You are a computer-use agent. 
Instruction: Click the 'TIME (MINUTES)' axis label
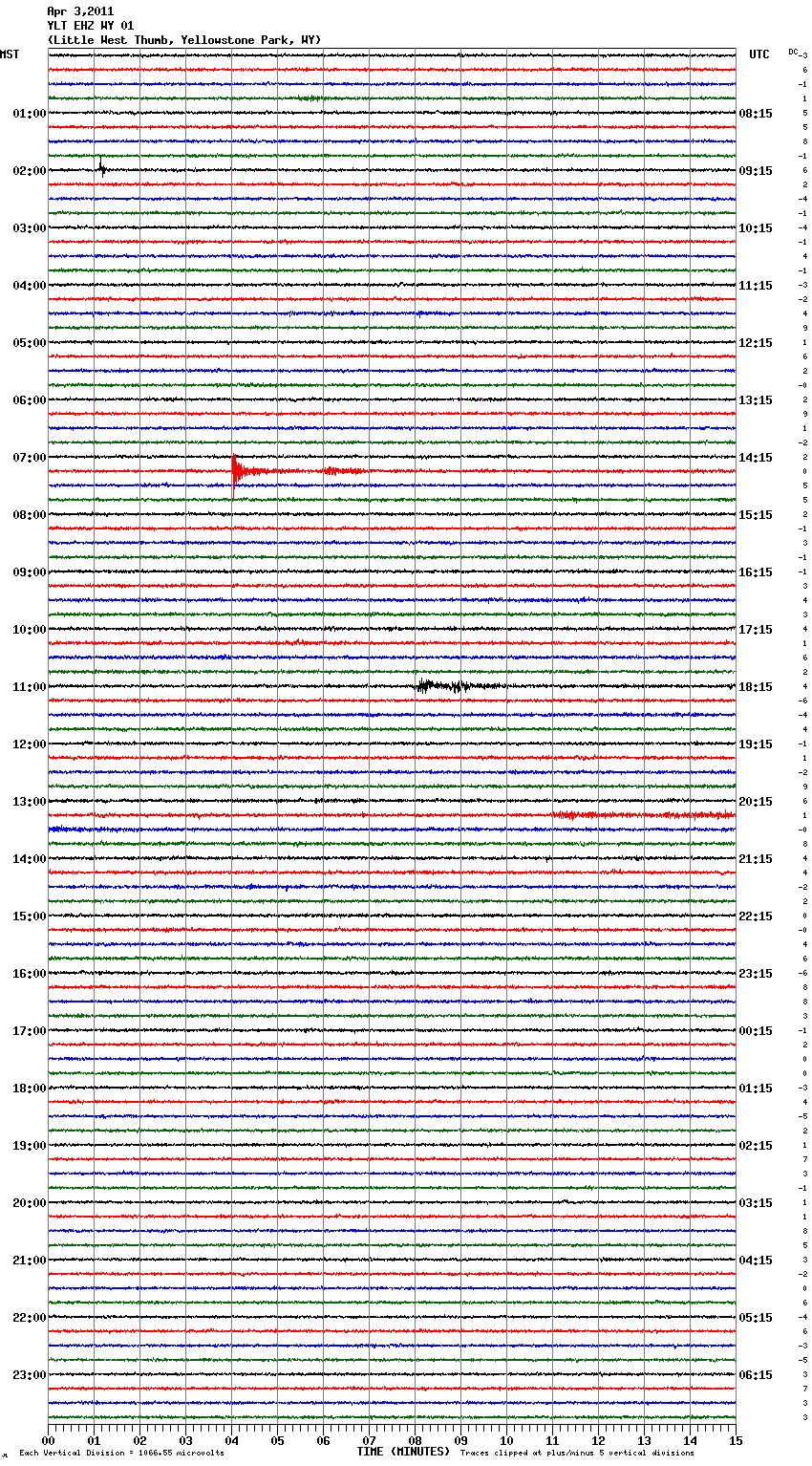tap(403, 1451)
